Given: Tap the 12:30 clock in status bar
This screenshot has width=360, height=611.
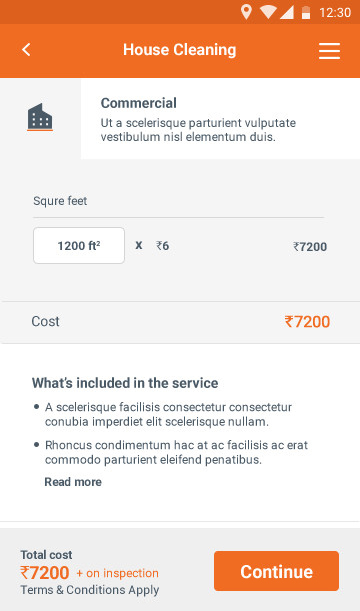Looking at the screenshot, I should (x=335, y=12).
